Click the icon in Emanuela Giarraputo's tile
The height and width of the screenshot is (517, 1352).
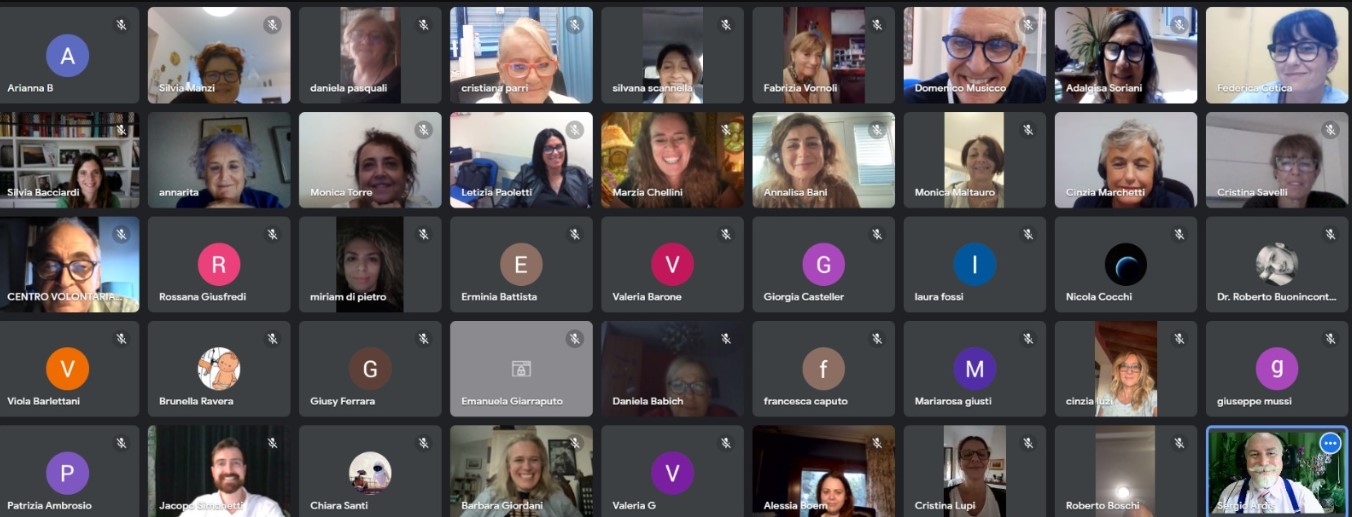pyautogui.click(x=521, y=369)
